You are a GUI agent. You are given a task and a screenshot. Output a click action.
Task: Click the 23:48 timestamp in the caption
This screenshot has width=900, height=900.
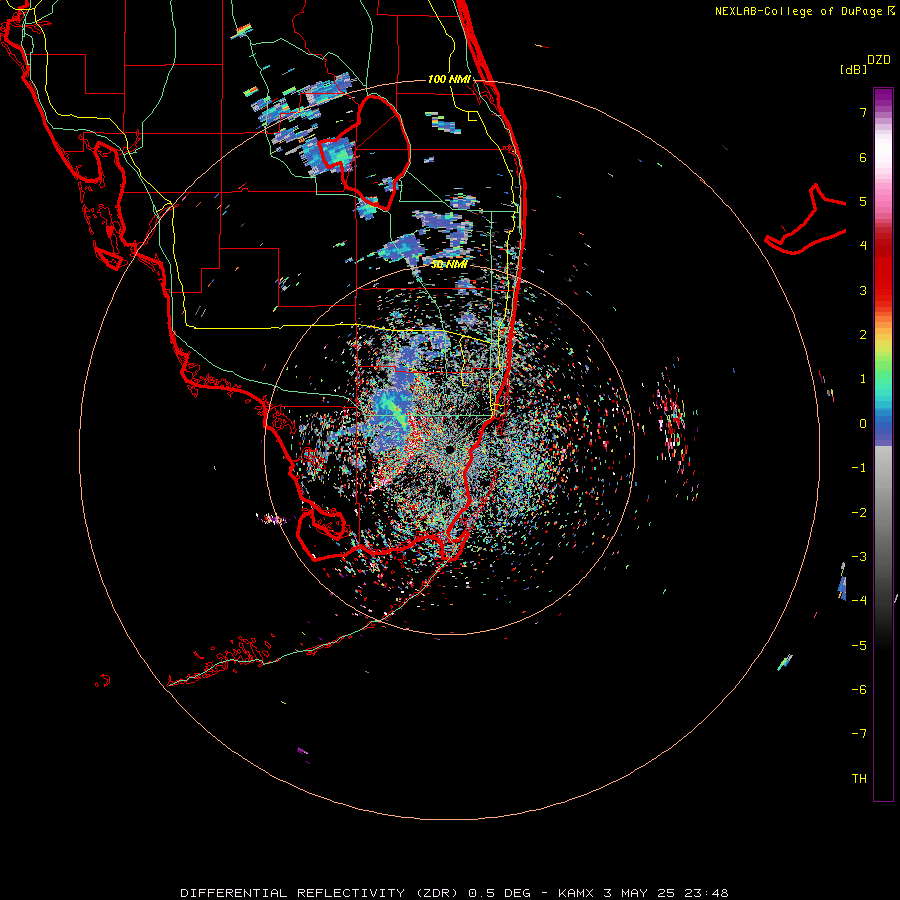click(x=706, y=893)
